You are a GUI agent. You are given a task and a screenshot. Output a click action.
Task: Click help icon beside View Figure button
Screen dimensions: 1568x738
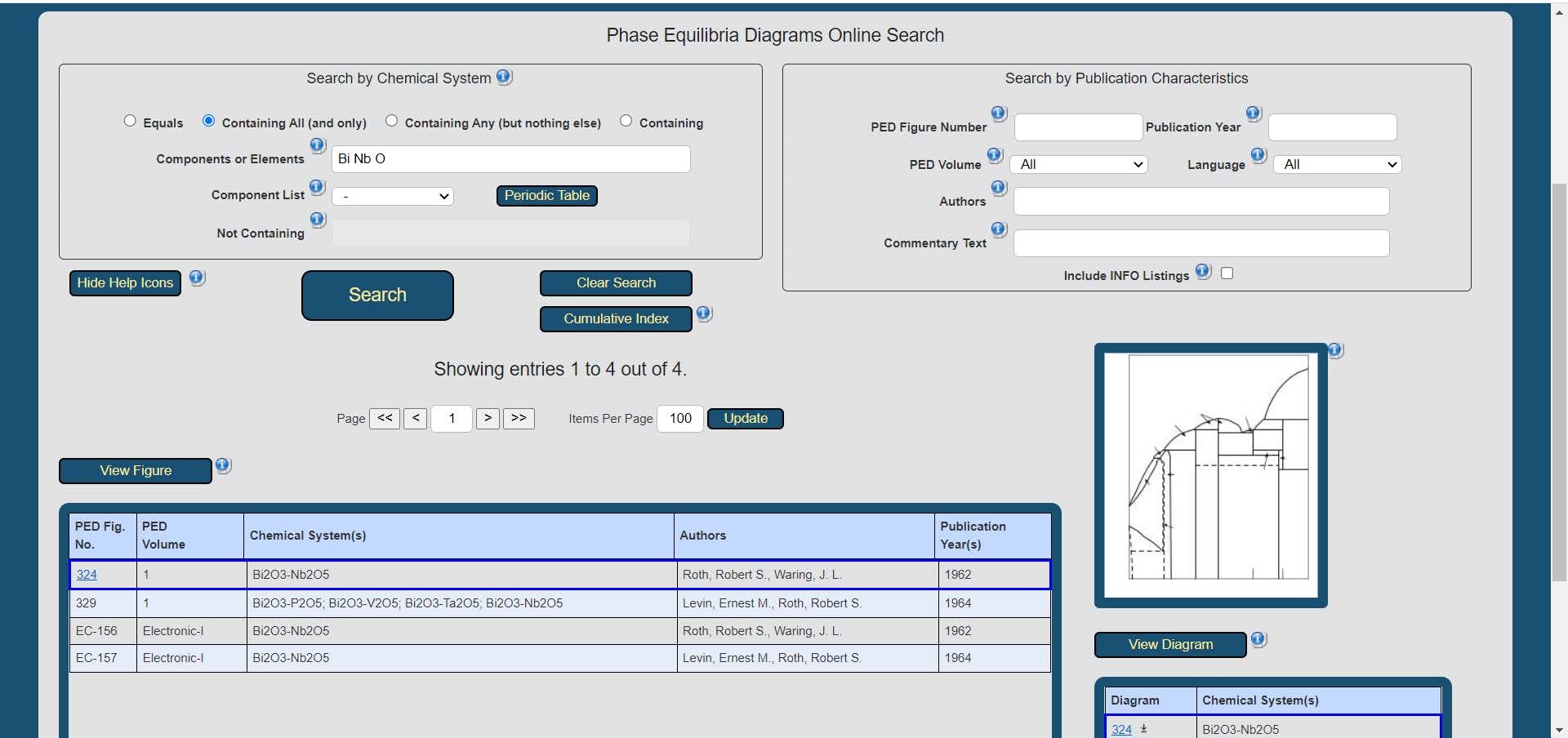(x=223, y=465)
